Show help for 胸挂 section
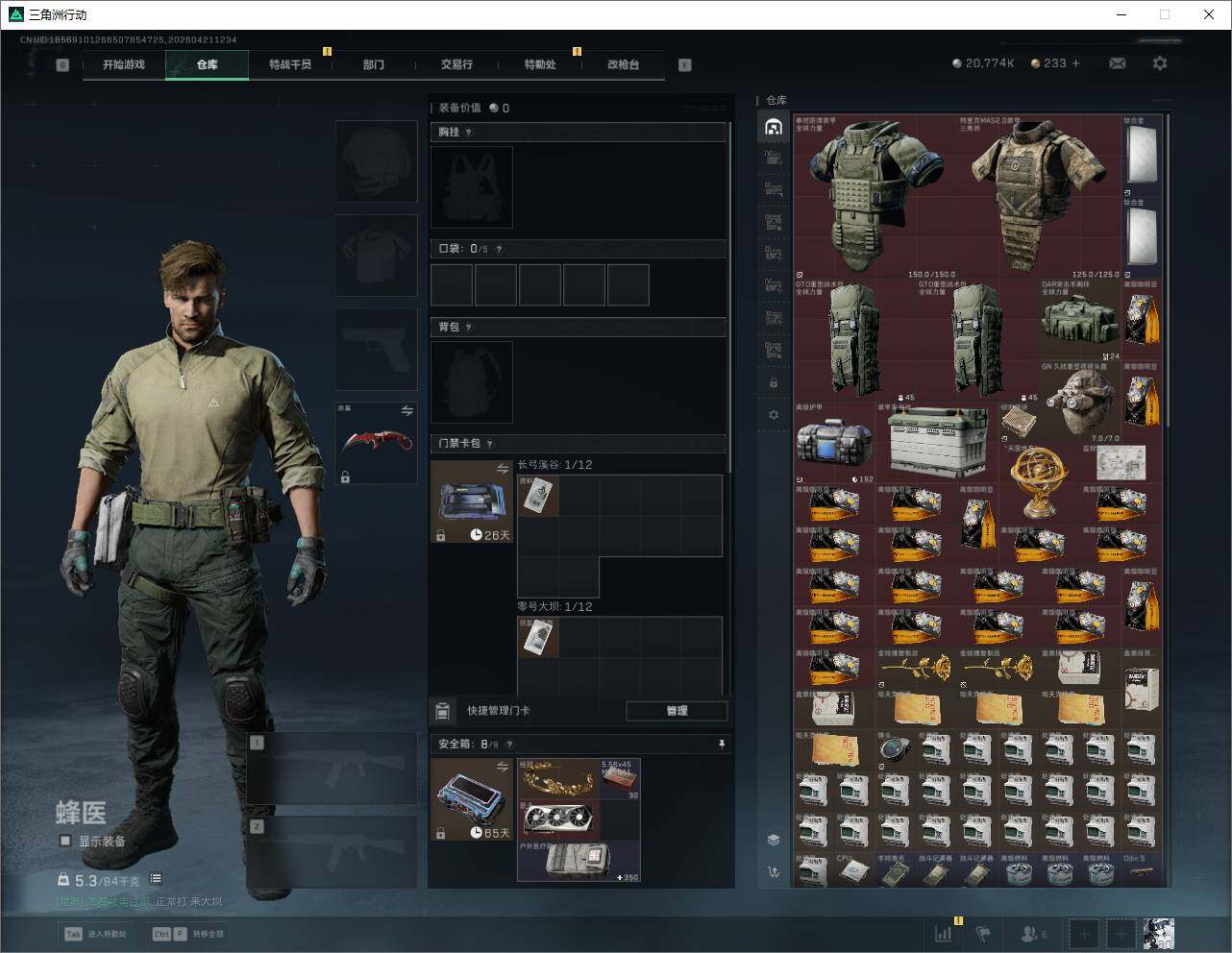 468,133
